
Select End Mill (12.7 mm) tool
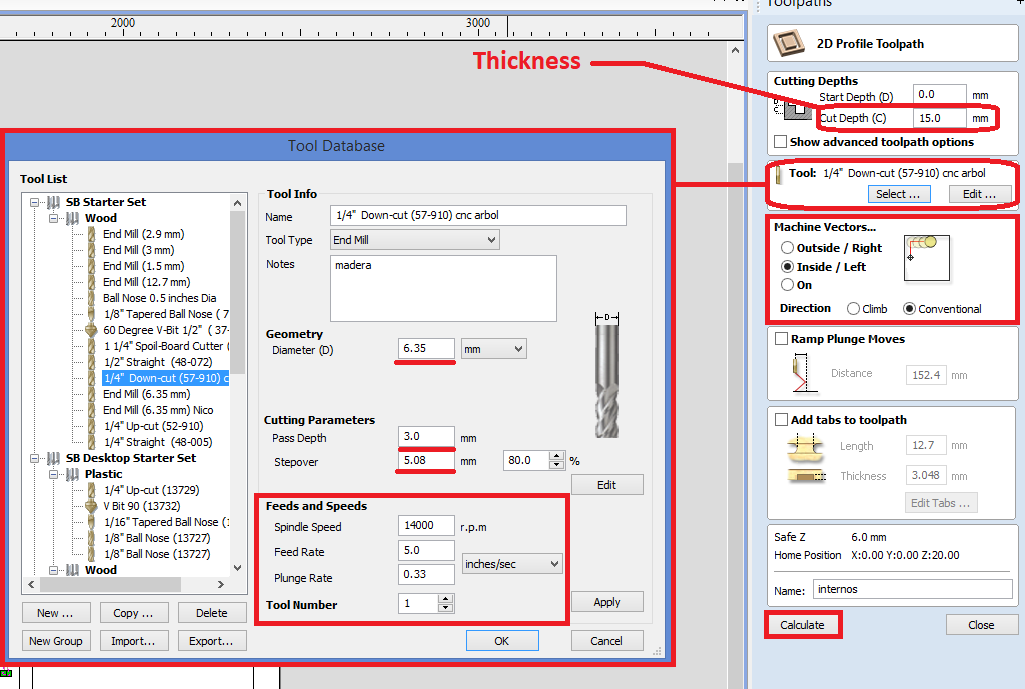click(146, 282)
